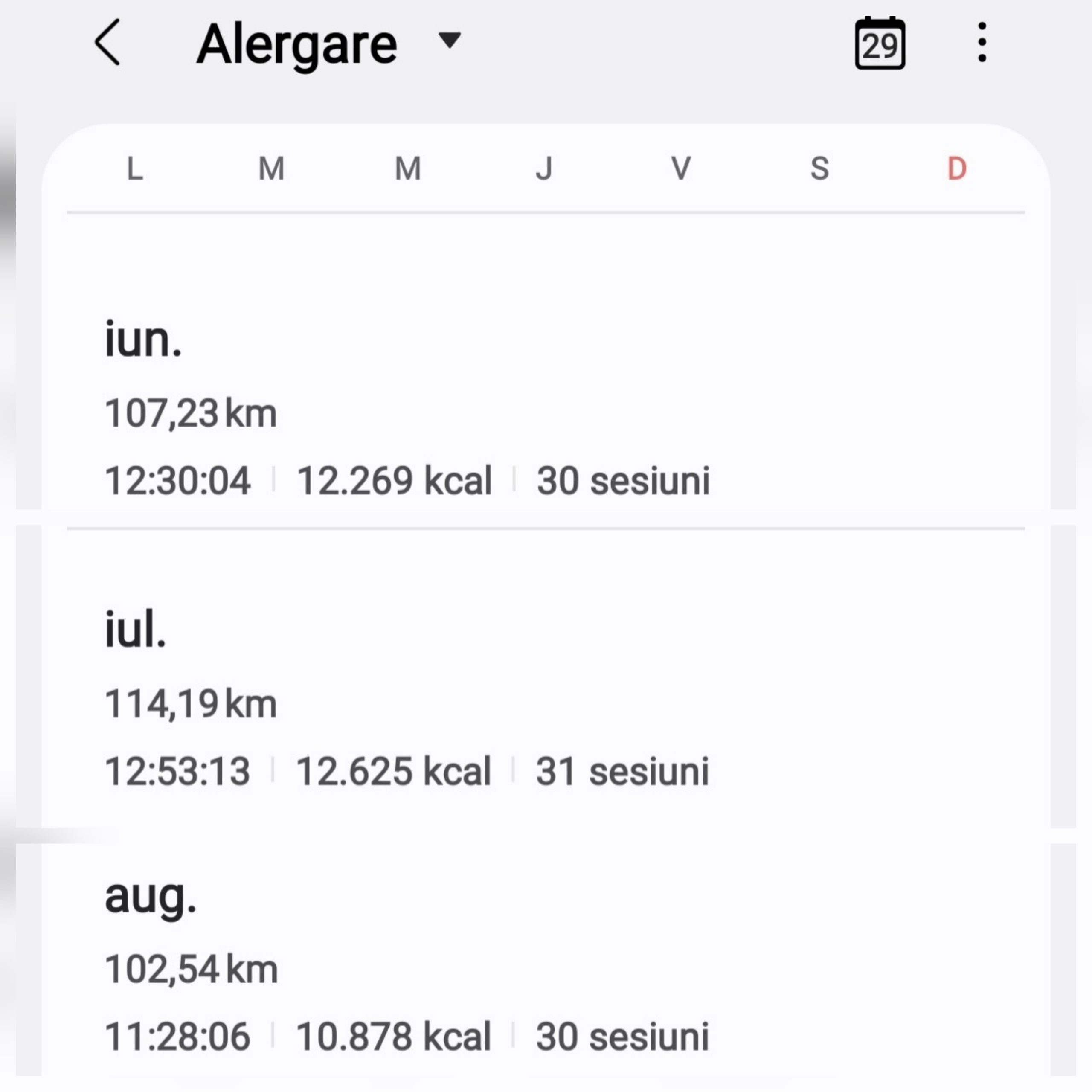Select the 31 sesiuni count for July

[x=622, y=772]
